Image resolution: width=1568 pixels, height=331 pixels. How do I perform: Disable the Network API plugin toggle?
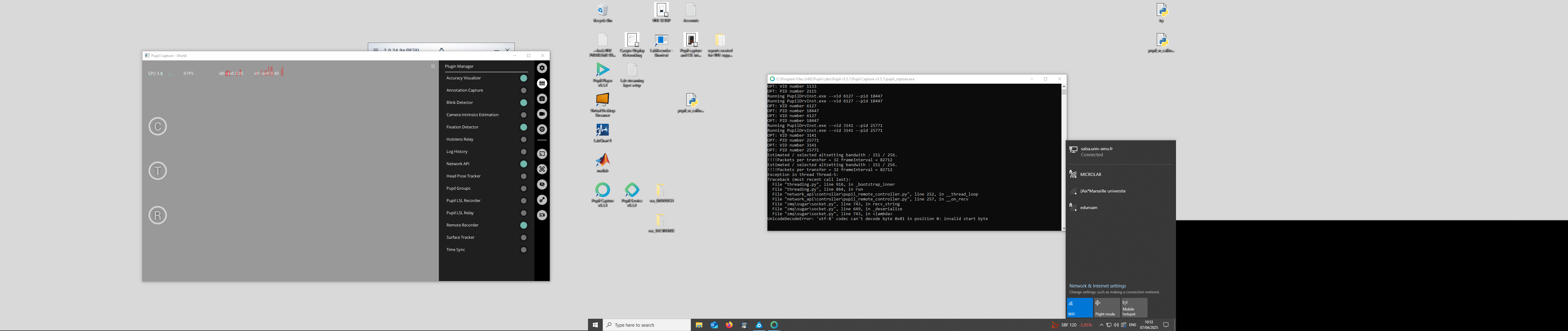pos(523,163)
